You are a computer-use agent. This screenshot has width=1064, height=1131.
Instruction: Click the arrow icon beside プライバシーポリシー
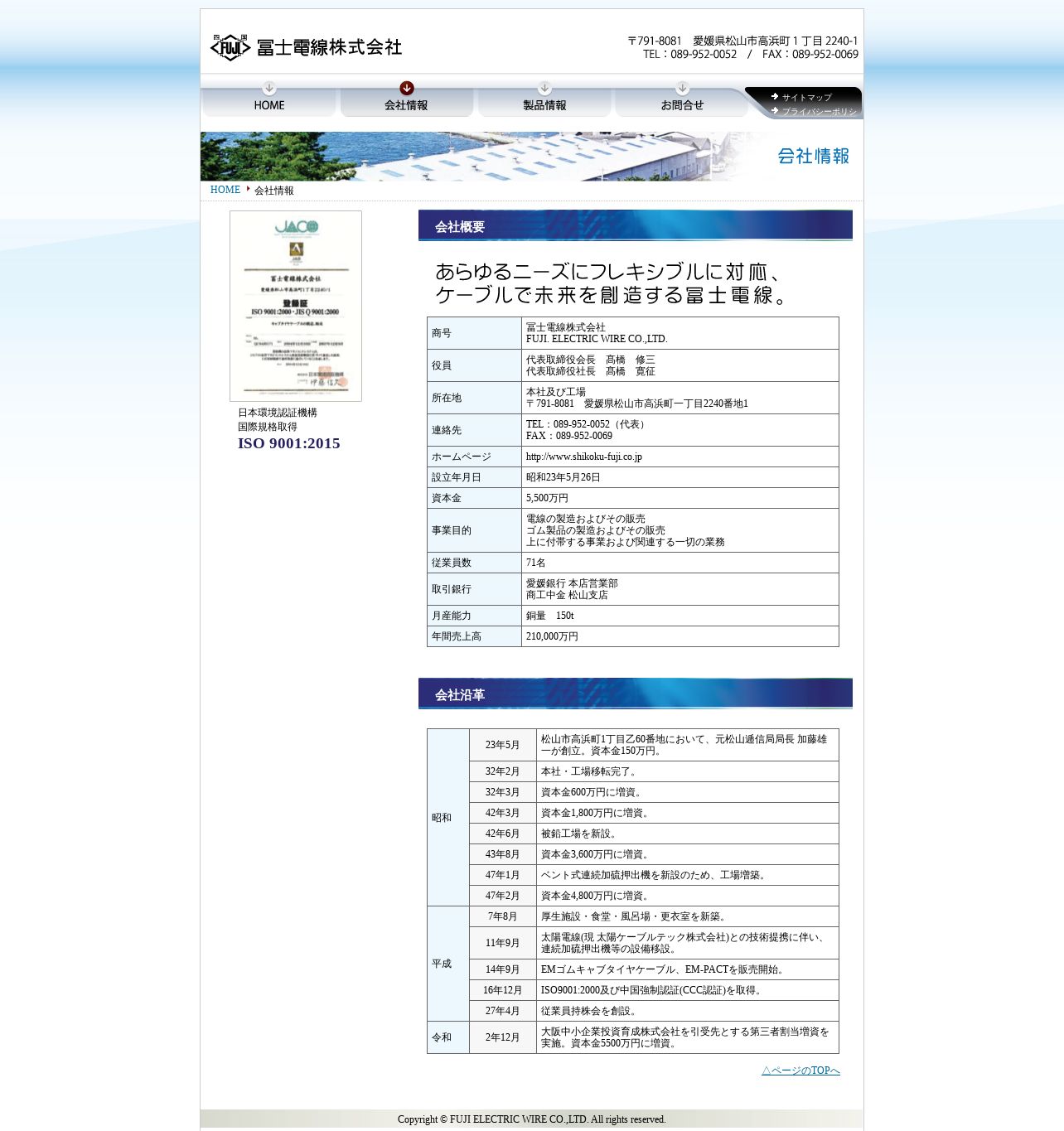click(775, 110)
